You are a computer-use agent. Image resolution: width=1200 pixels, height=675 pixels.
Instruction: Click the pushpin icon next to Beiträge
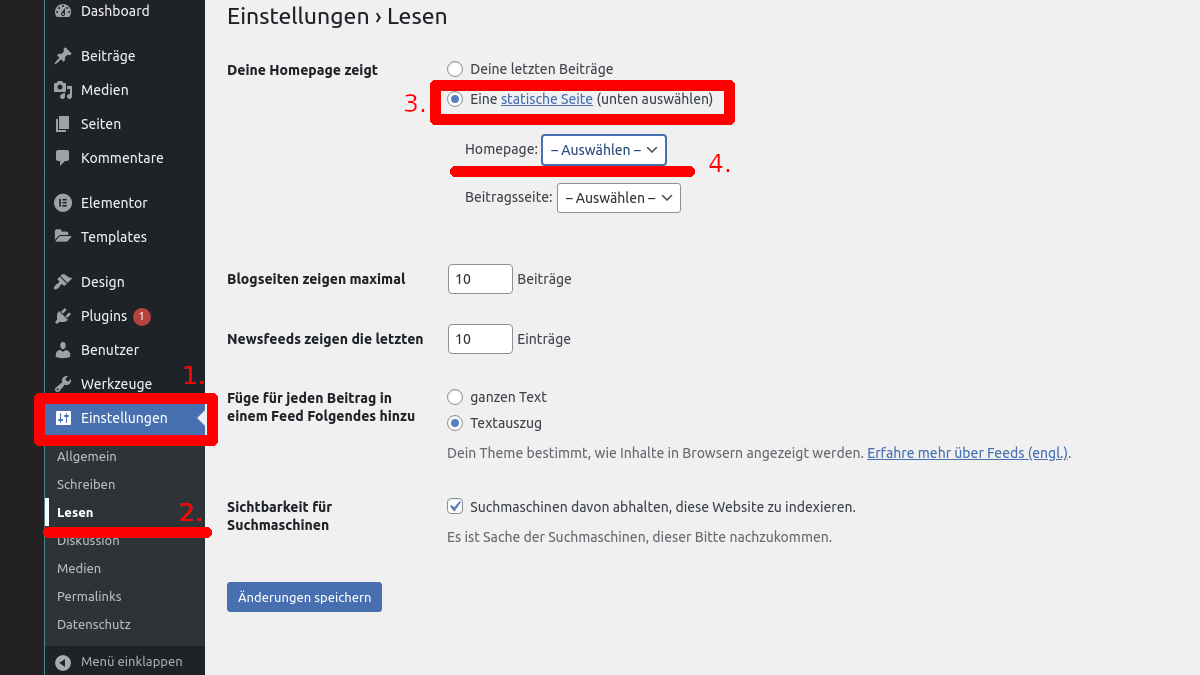pyautogui.click(x=63, y=56)
